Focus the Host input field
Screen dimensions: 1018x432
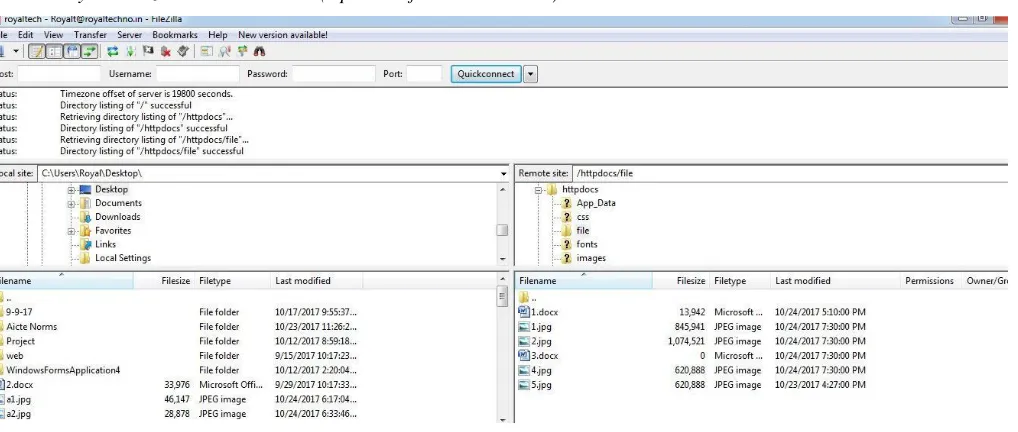click(x=59, y=74)
